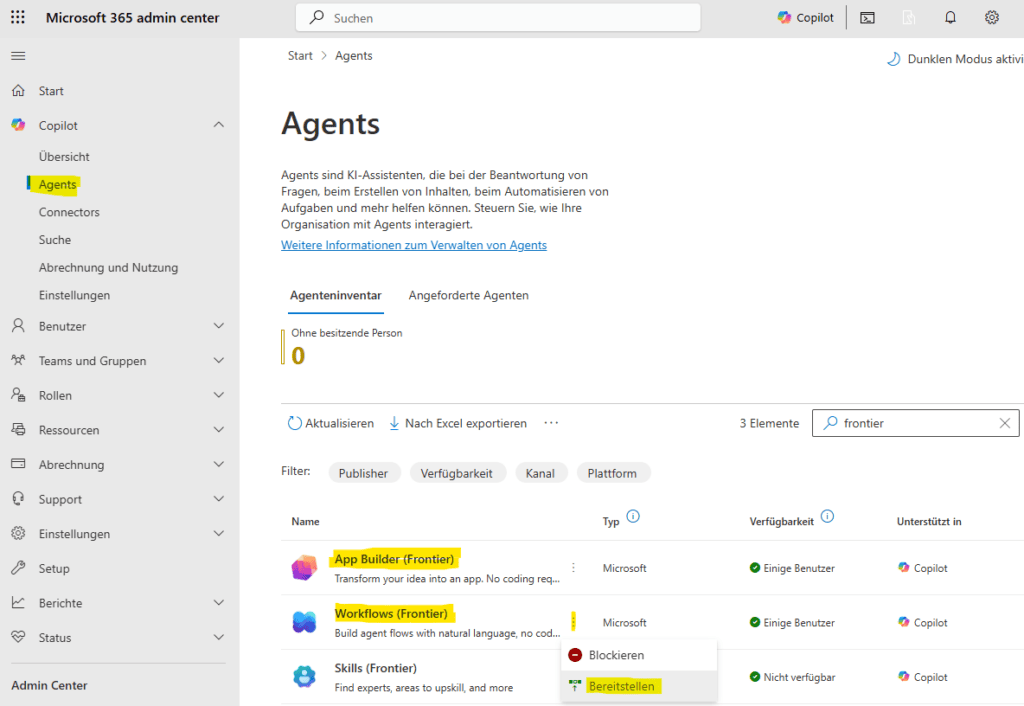Viewport: 1024px width, 706px height.
Task: Select Bereitstellen from the context menu
Action: (x=621, y=686)
